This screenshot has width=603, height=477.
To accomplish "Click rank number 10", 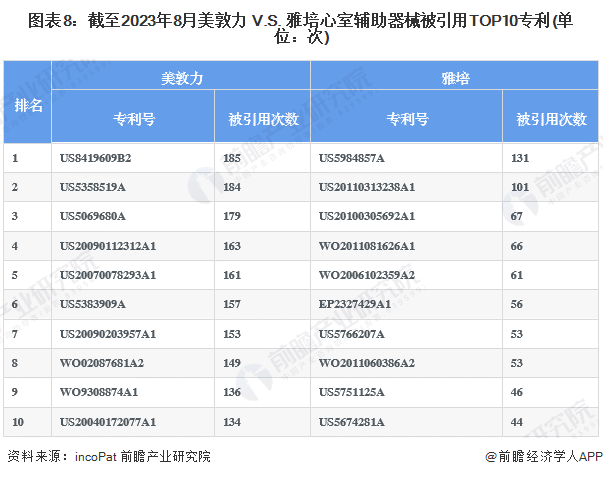I will click(x=18, y=422).
